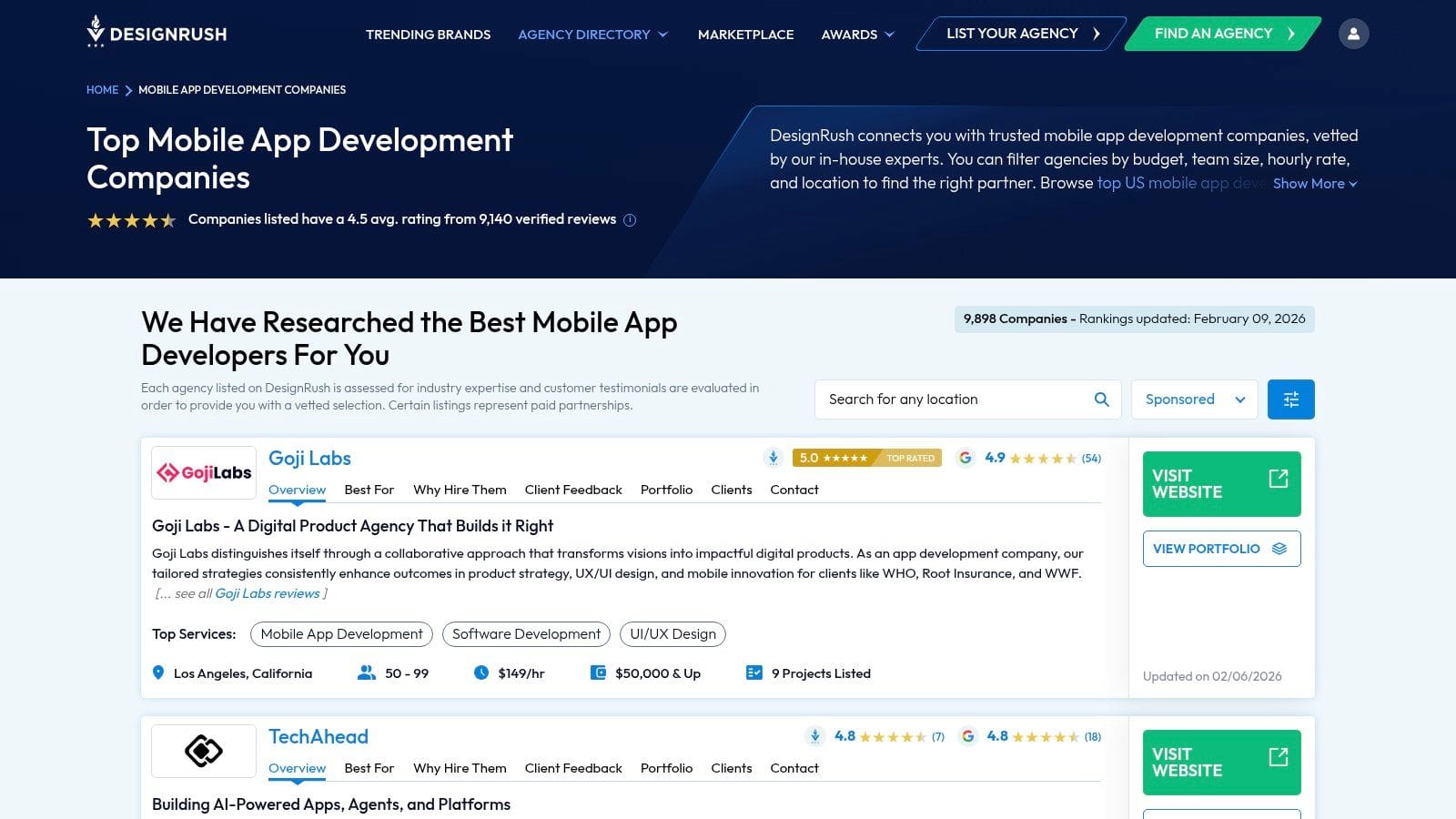Open TechAhead Contact tab
1456x819 pixels.
(794, 768)
